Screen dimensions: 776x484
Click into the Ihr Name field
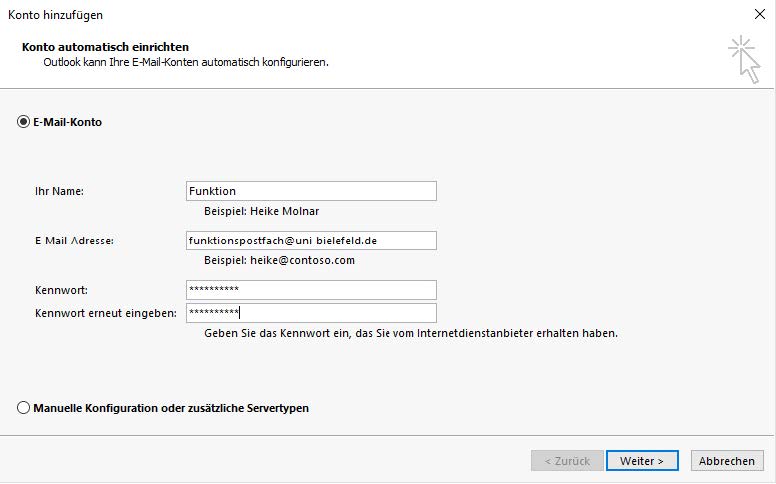click(x=311, y=191)
